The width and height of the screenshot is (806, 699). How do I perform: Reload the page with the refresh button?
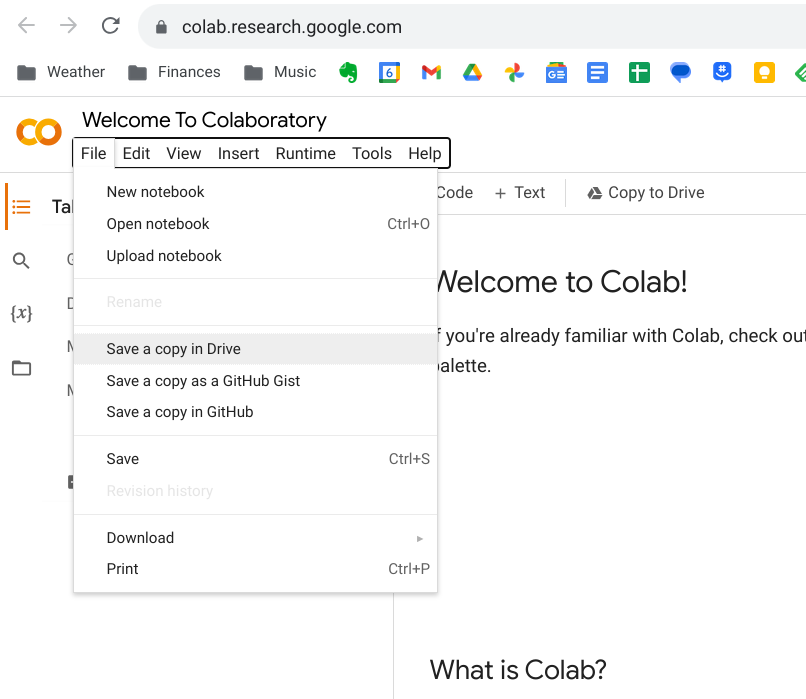click(111, 27)
